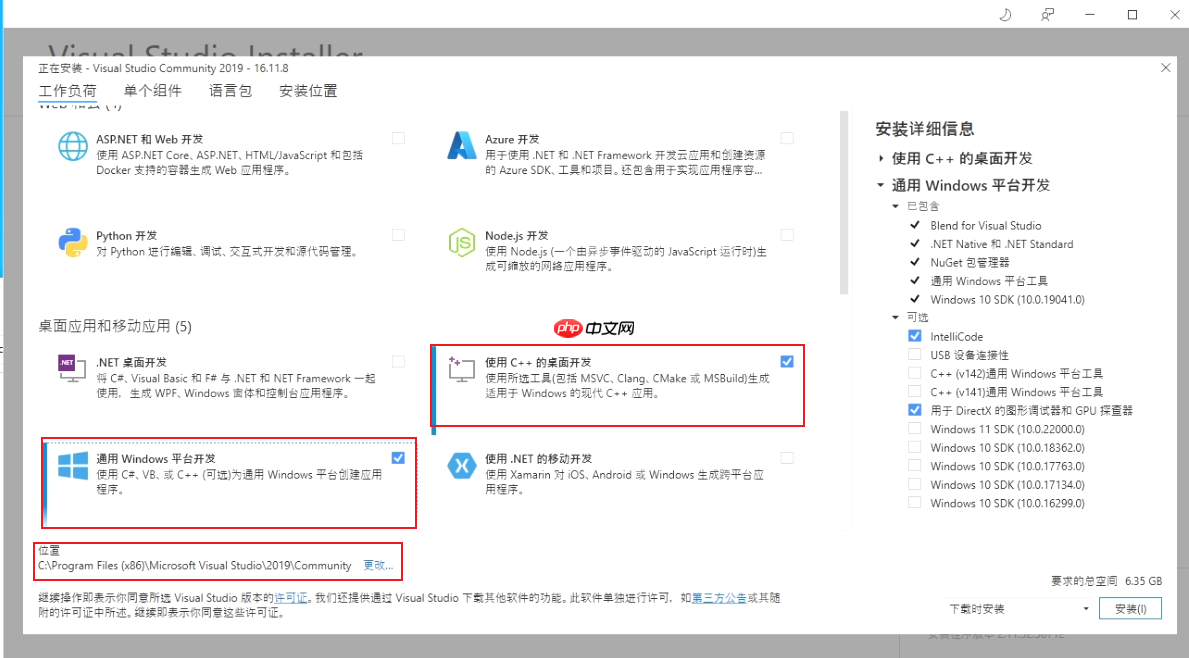Enable the IntelliCode optional component

point(914,335)
